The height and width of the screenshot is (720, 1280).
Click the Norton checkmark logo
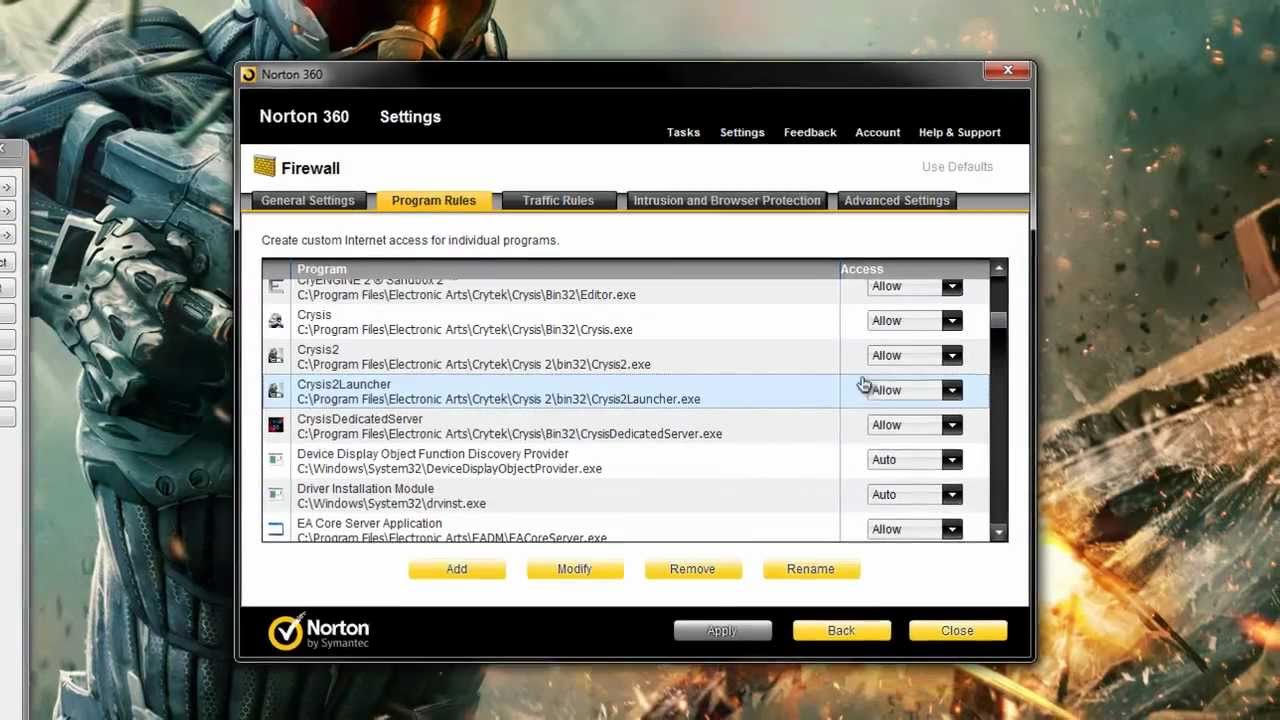tap(286, 632)
